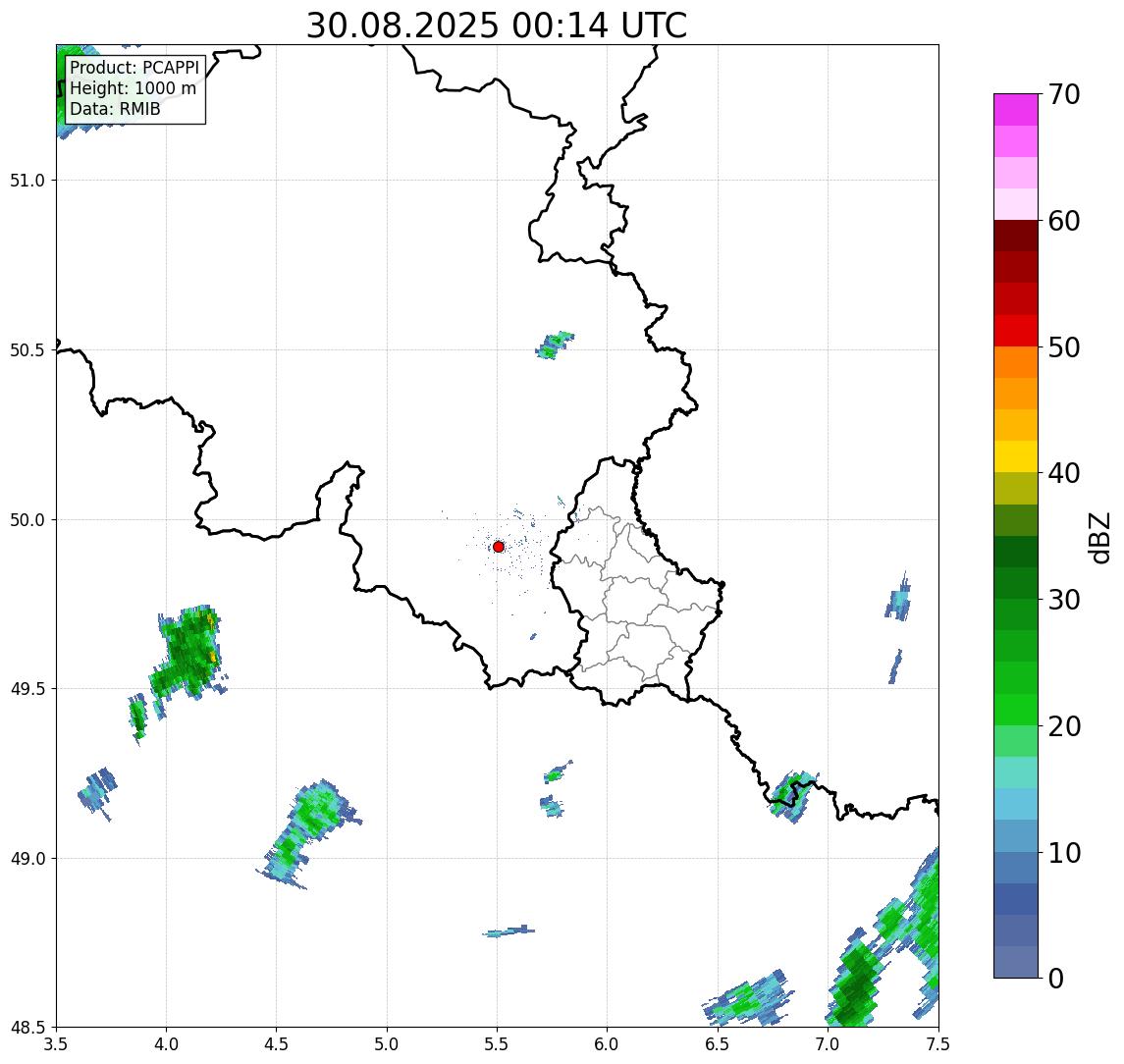1124x1064 pixels.
Task: Click the 'Height: 1000 m' label
Action: click(133, 88)
